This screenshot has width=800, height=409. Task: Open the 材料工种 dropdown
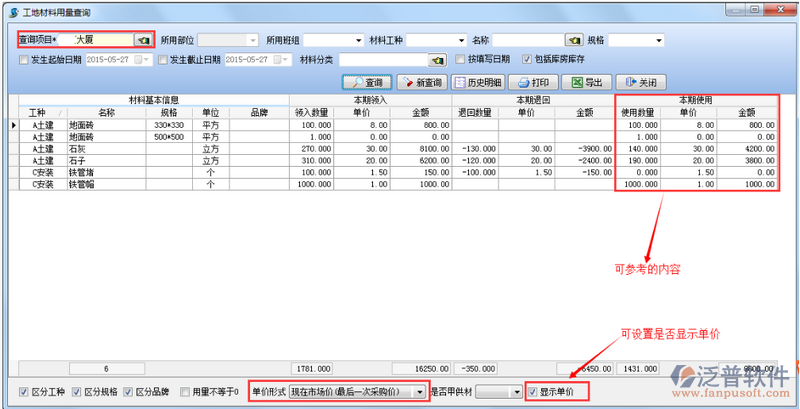point(462,41)
